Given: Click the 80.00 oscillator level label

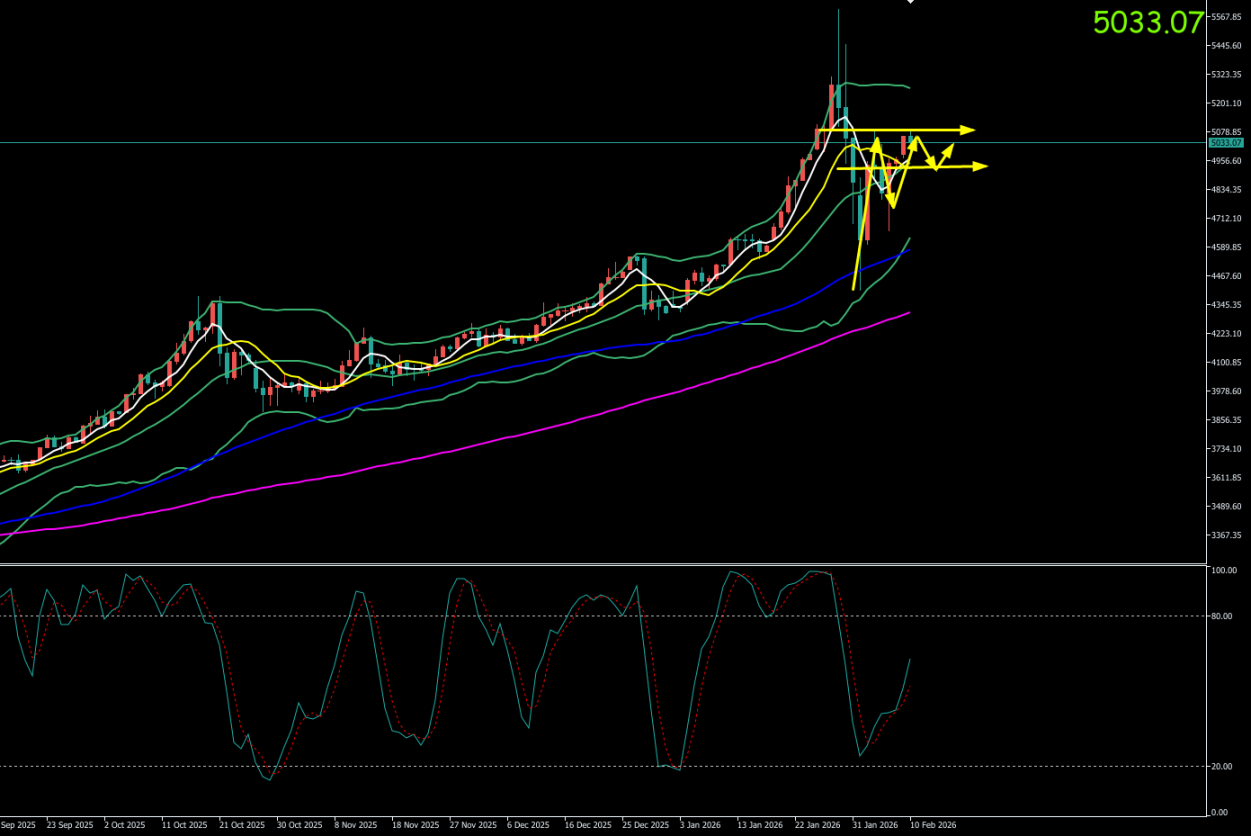Looking at the screenshot, I should point(1221,616).
